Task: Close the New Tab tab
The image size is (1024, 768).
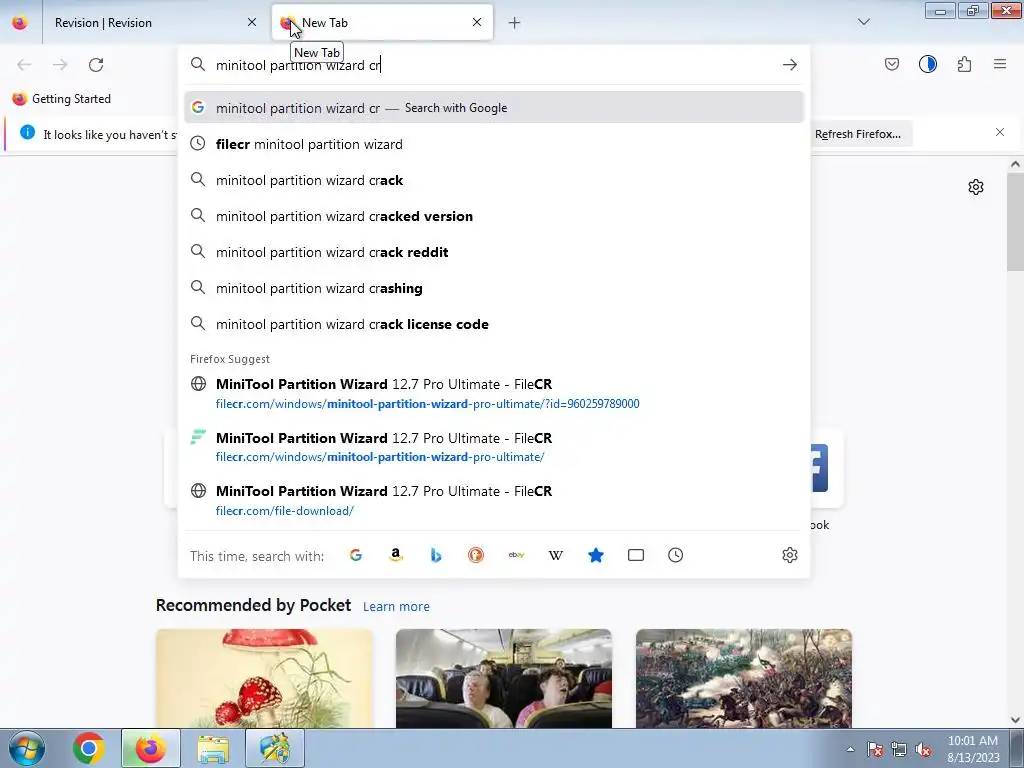Action: [x=477, y=22]
